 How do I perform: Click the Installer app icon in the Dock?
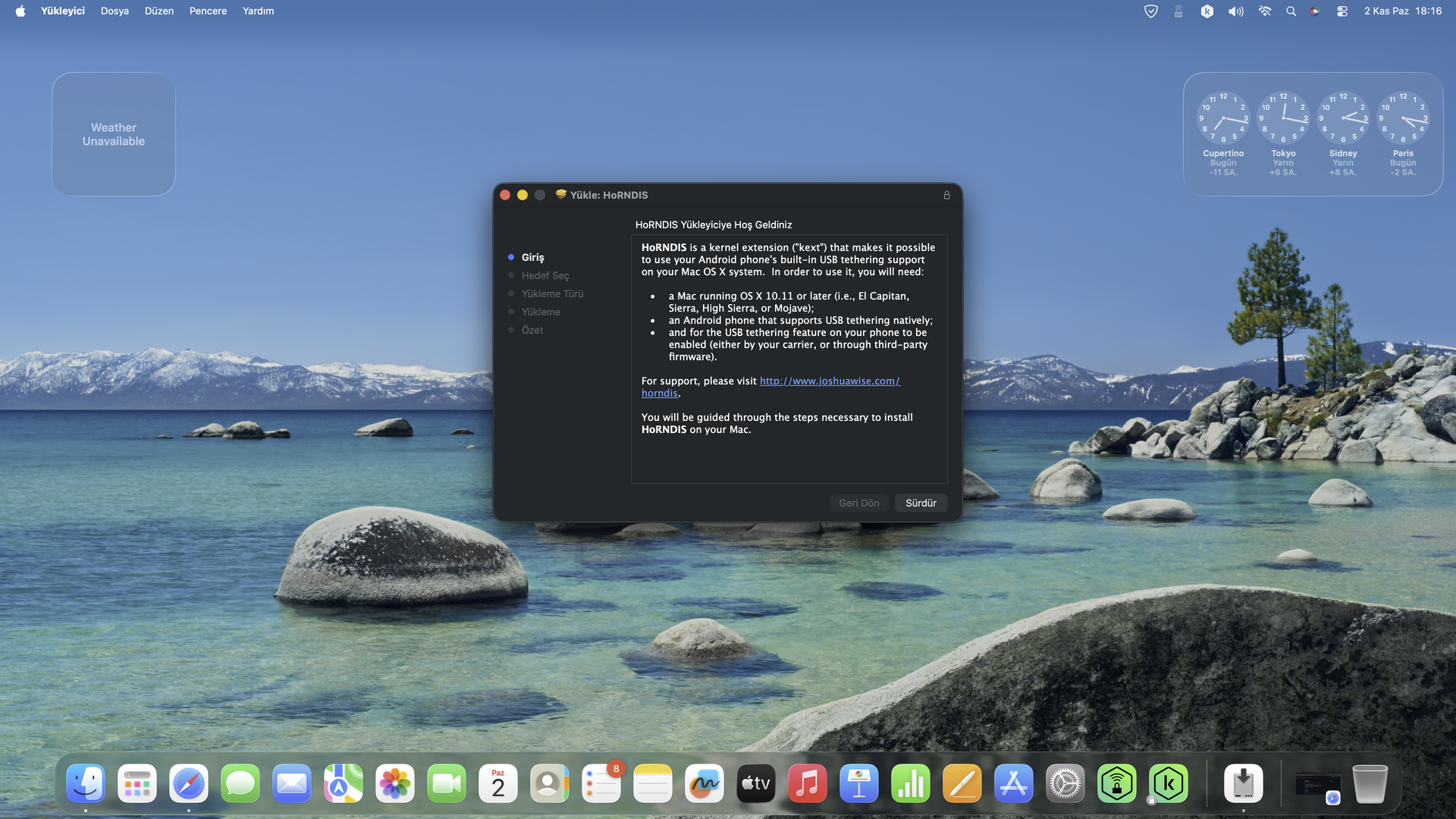[x=1243, y=783]
